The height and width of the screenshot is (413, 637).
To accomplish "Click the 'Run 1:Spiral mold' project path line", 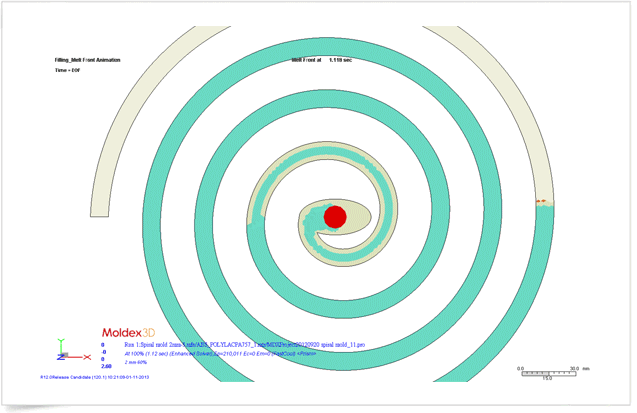I will [245, 345].
